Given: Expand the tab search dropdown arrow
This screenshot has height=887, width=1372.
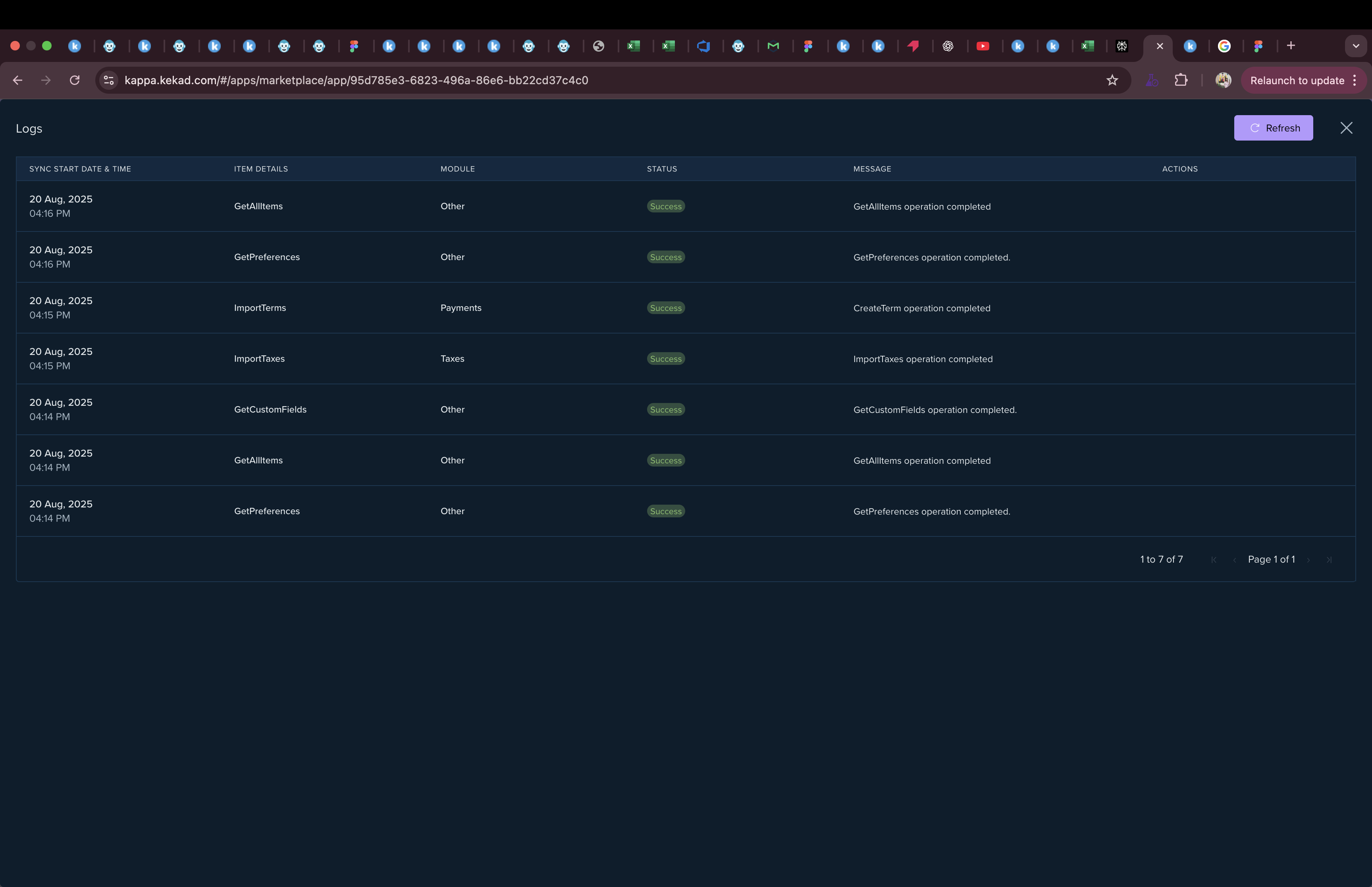Looking at the screenshot, I should click(x=1355, y=46).
